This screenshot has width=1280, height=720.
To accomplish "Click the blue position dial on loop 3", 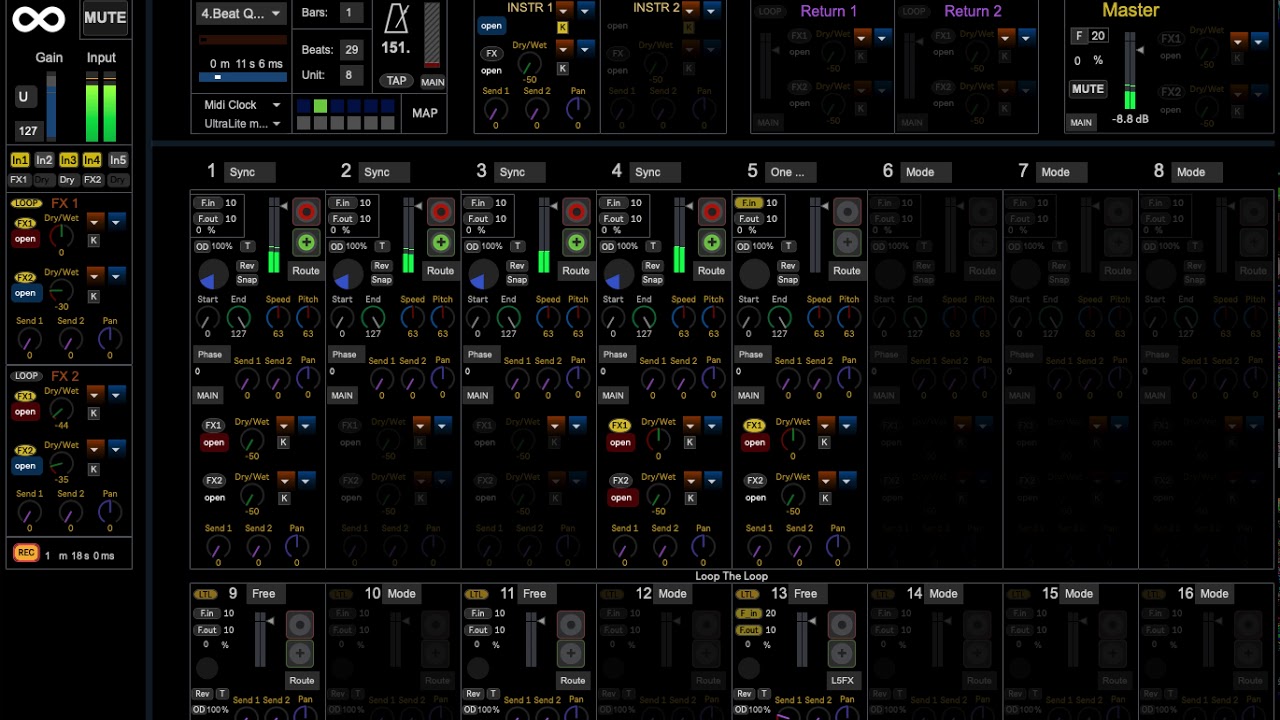I will [483, 274].
